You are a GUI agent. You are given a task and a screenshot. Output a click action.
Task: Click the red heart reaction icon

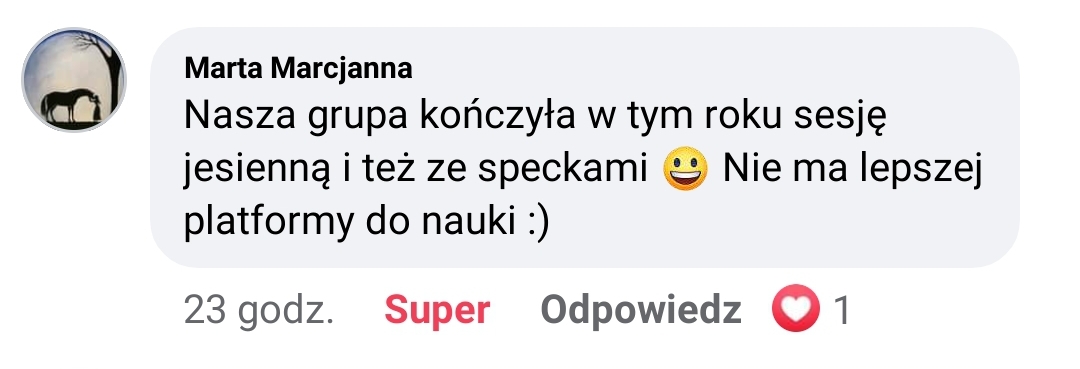pyautogui.click(x=796, y=308)
